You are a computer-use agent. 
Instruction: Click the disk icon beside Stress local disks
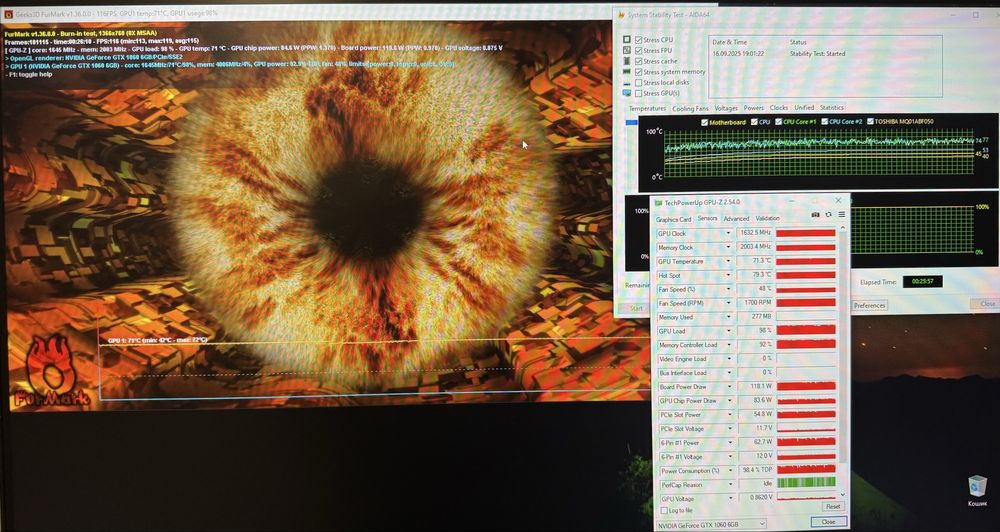click(x=628, y=83)
